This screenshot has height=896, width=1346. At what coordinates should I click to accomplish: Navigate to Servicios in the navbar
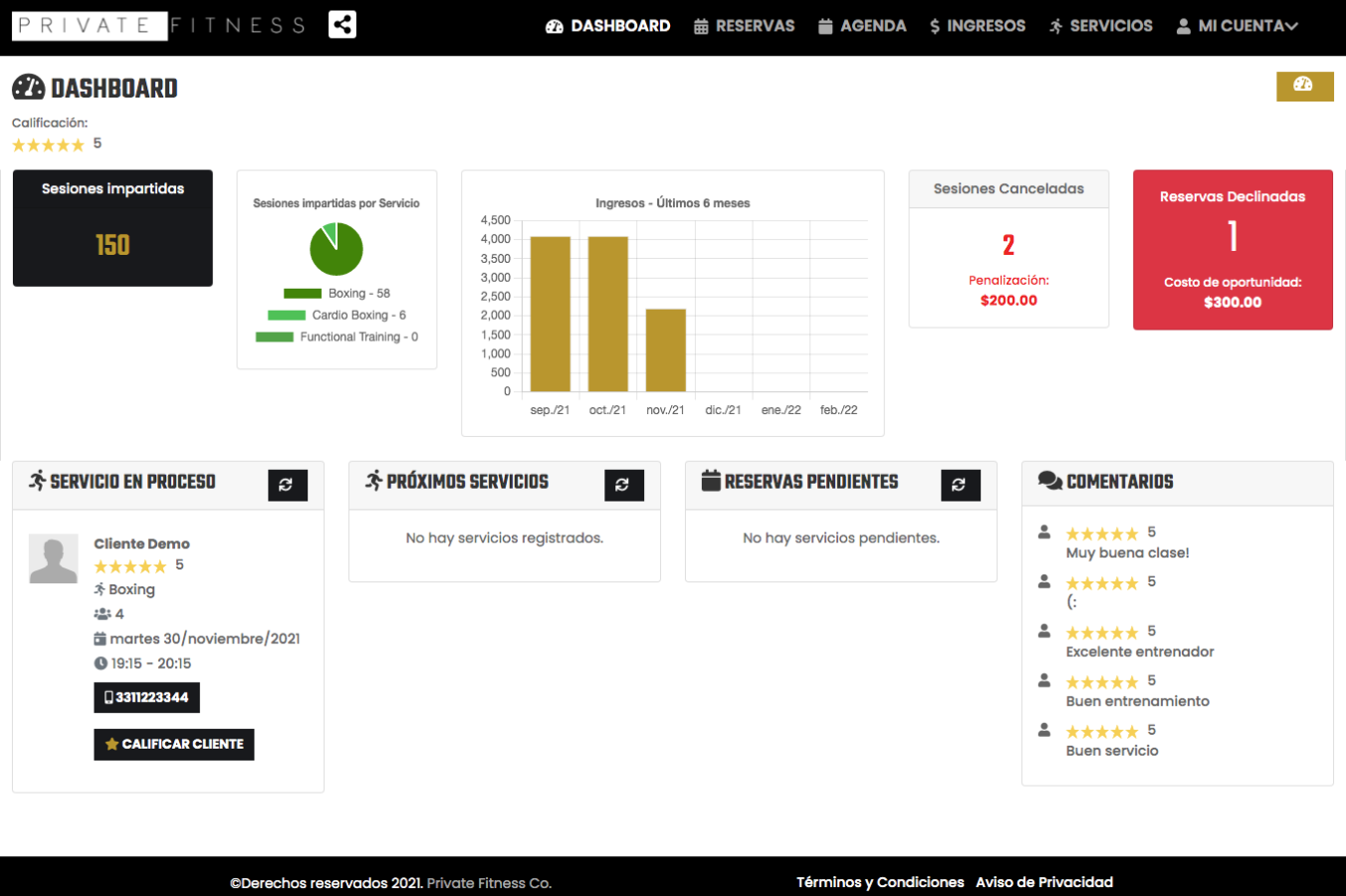pos(1100,26)
